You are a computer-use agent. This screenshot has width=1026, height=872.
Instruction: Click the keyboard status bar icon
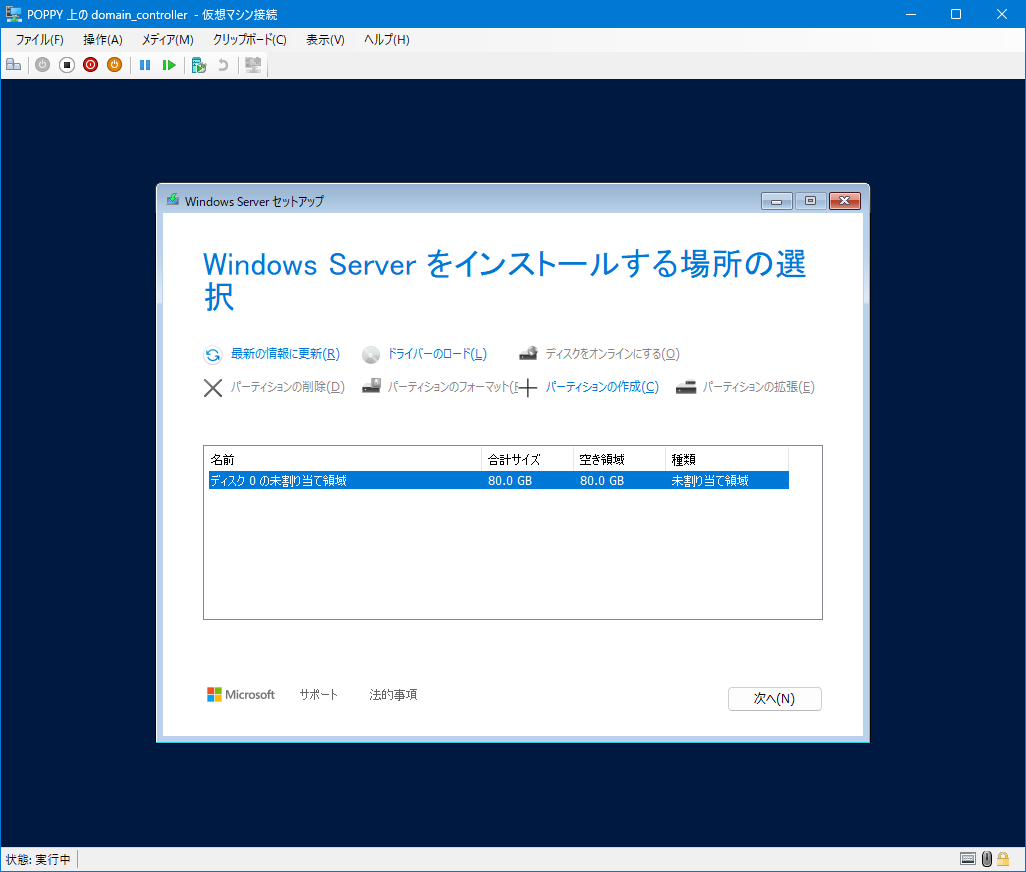[968, 859]
